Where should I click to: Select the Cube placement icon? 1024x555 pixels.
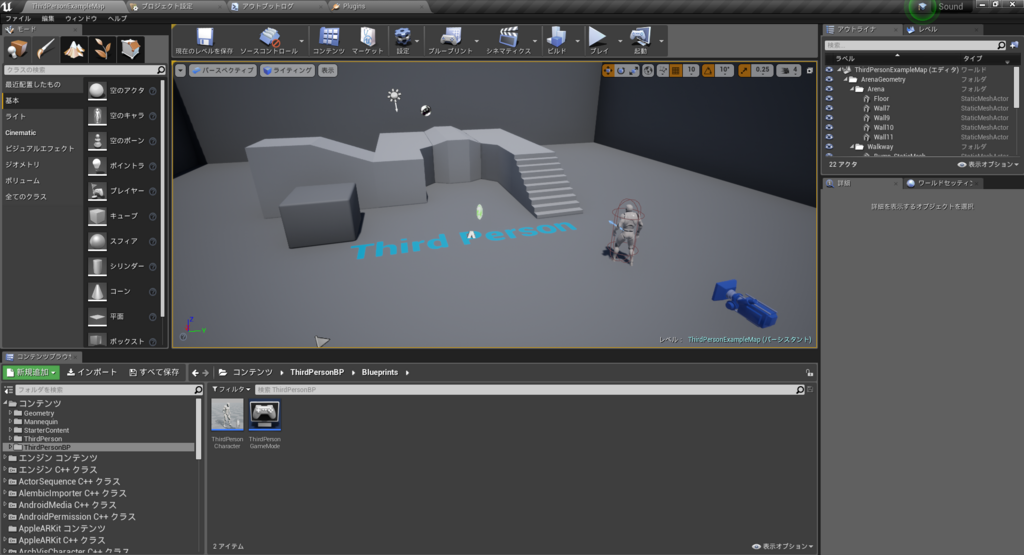[x=97, y=216]
